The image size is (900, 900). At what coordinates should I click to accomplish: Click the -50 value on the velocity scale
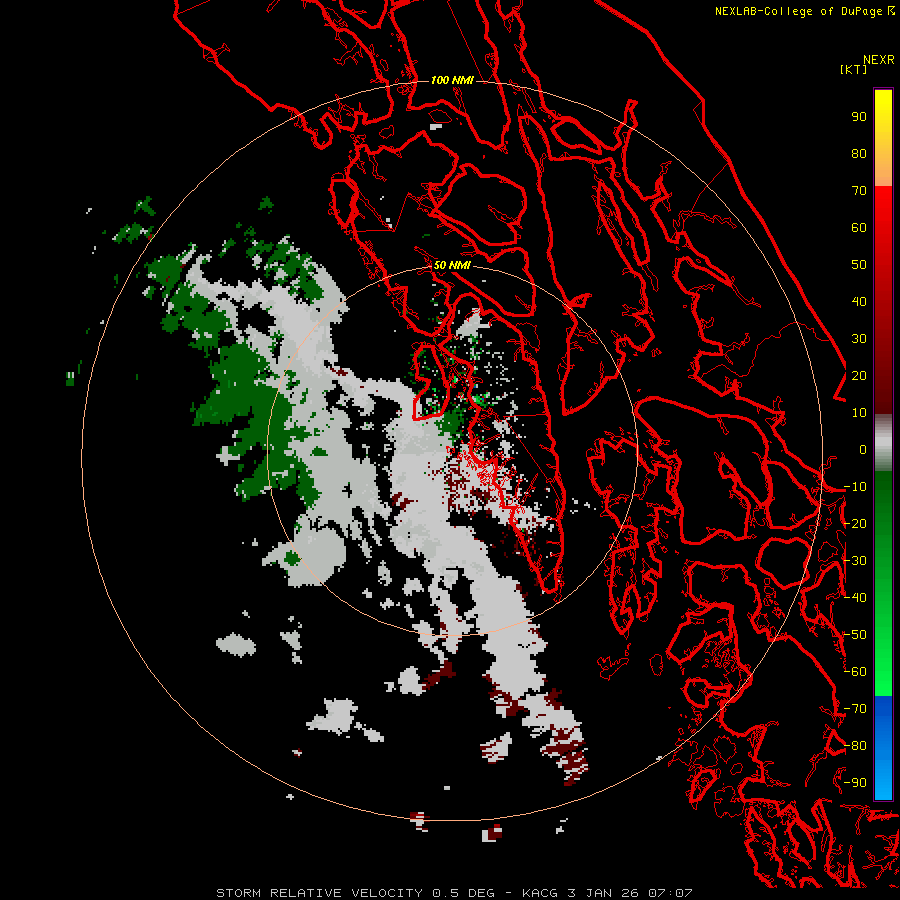coord(855,635)
